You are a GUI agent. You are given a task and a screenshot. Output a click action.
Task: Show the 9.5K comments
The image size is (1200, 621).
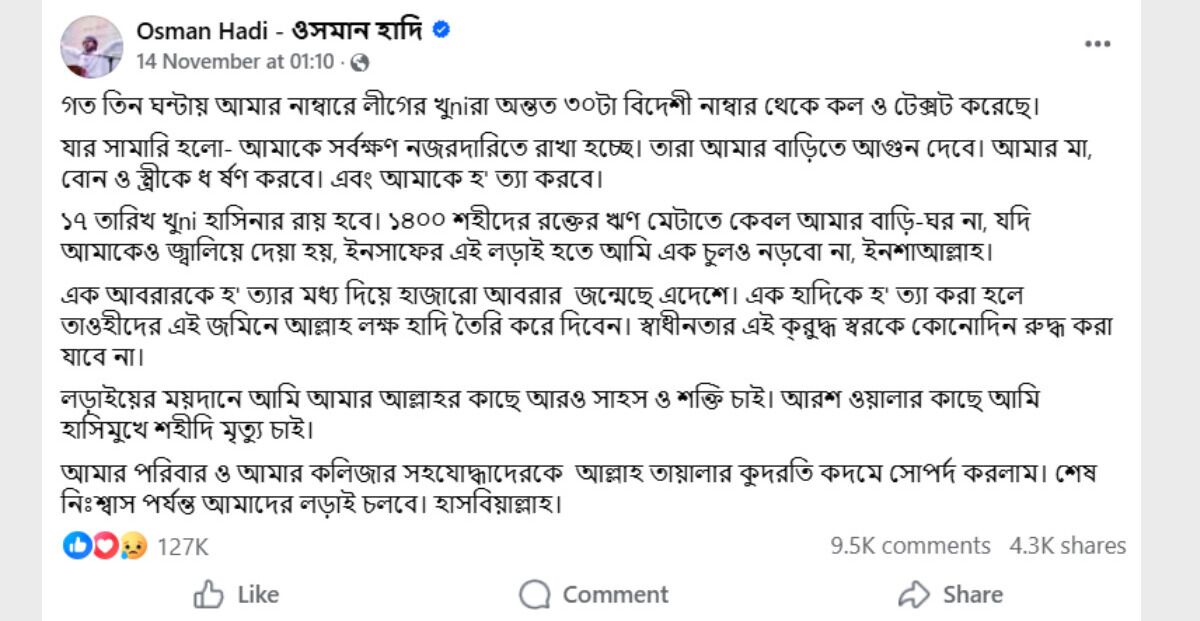(910, 546)
